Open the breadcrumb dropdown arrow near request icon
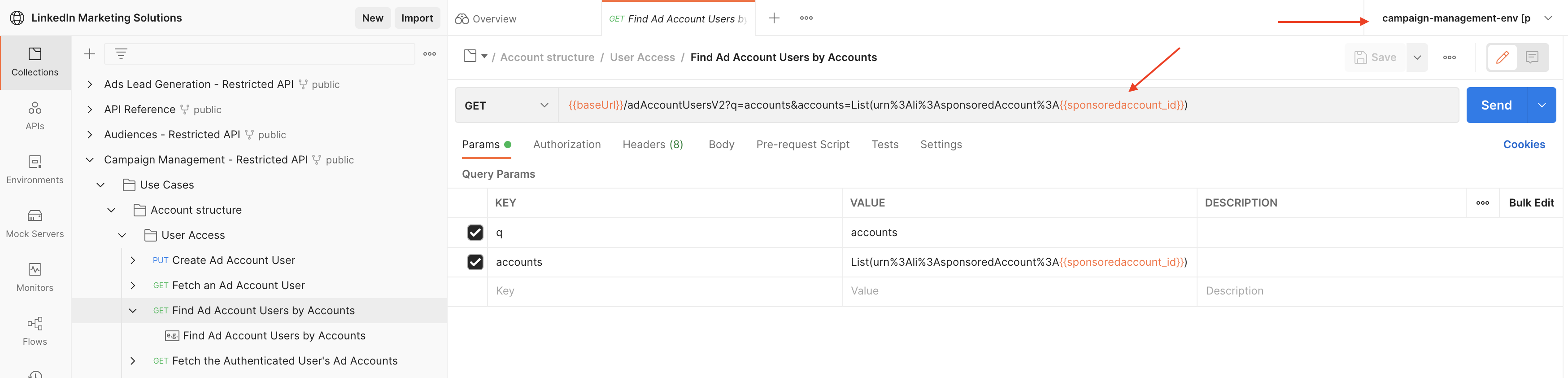Viewport: 1568px width, 378px height. point(484,56)
